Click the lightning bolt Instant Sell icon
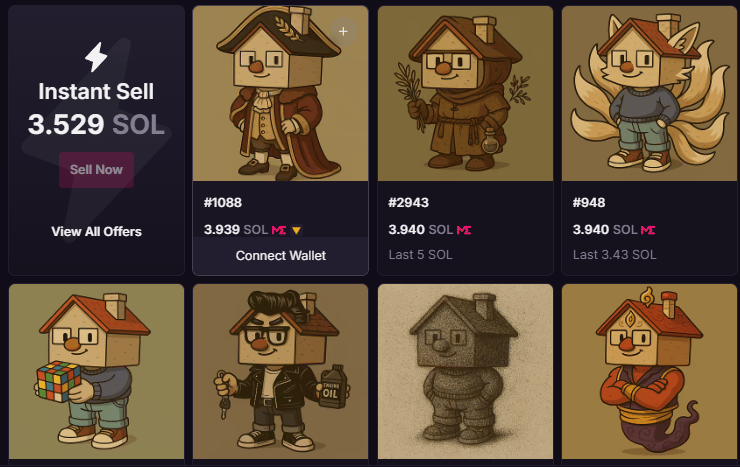Viewport: 740px width, 467px height. click(x=96, y=57)
